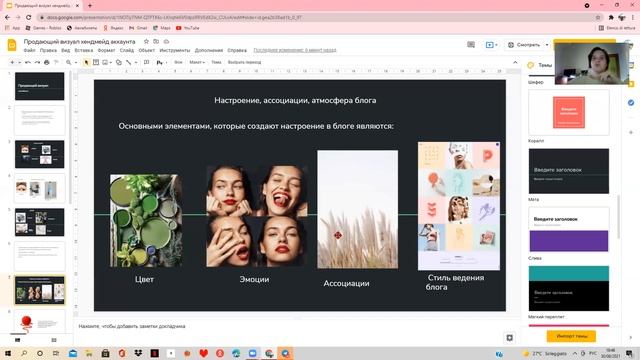This screenshot has height=360, width=640.
Task: Click the new slide plus button
Action: (12, 62)
